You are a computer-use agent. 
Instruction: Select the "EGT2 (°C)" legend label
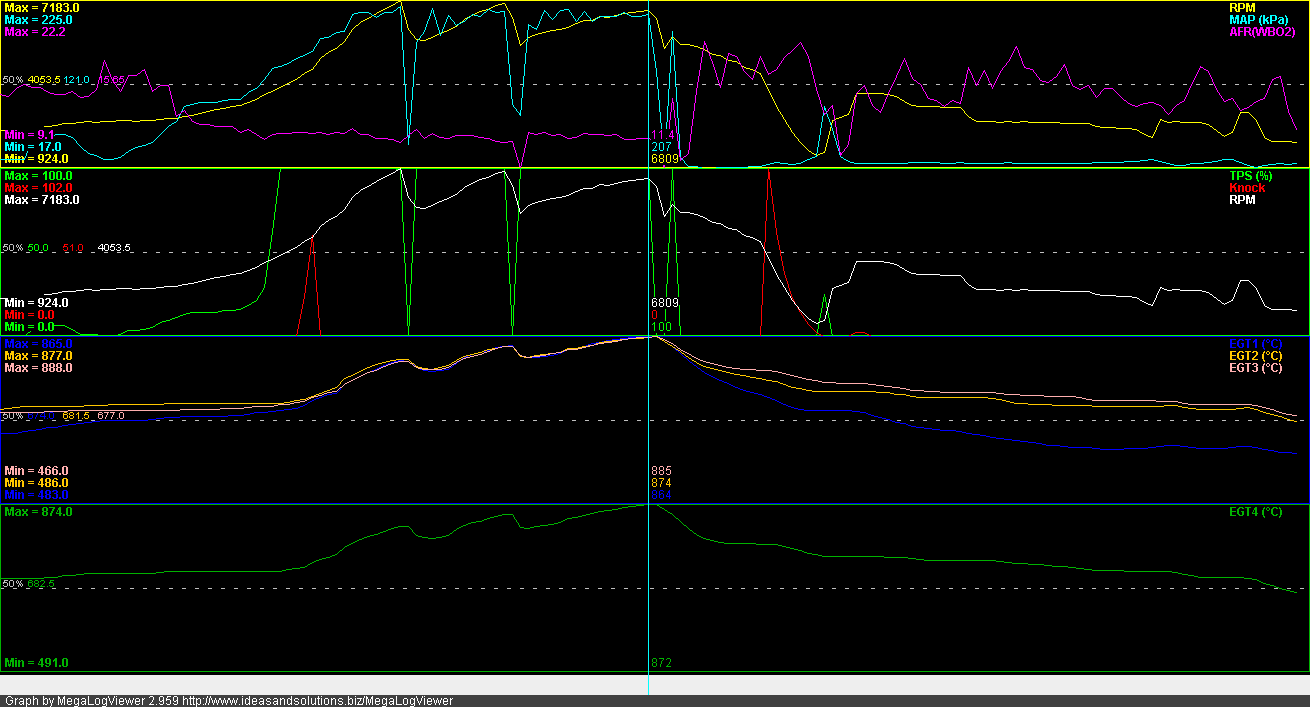pos(1255,356)
